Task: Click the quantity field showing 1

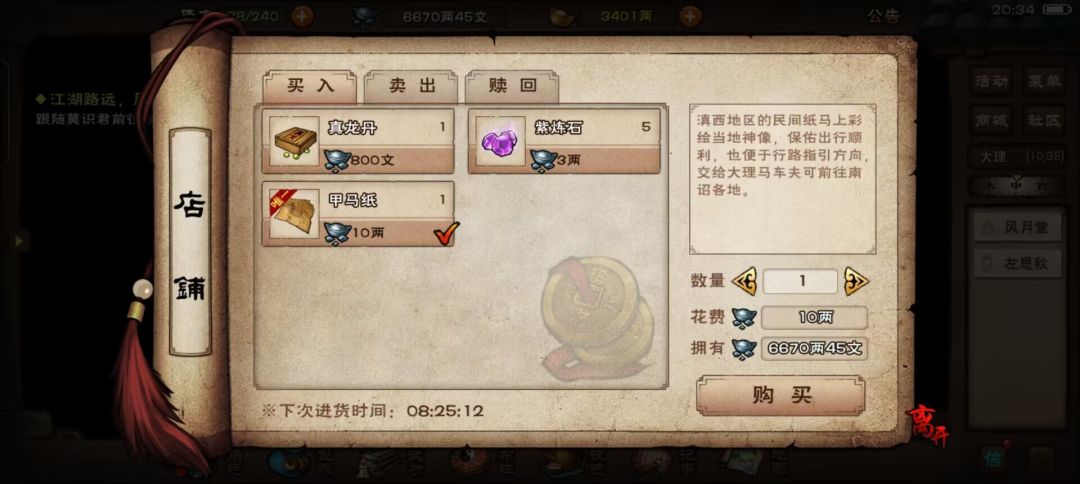Action: [x=800, y=281]
